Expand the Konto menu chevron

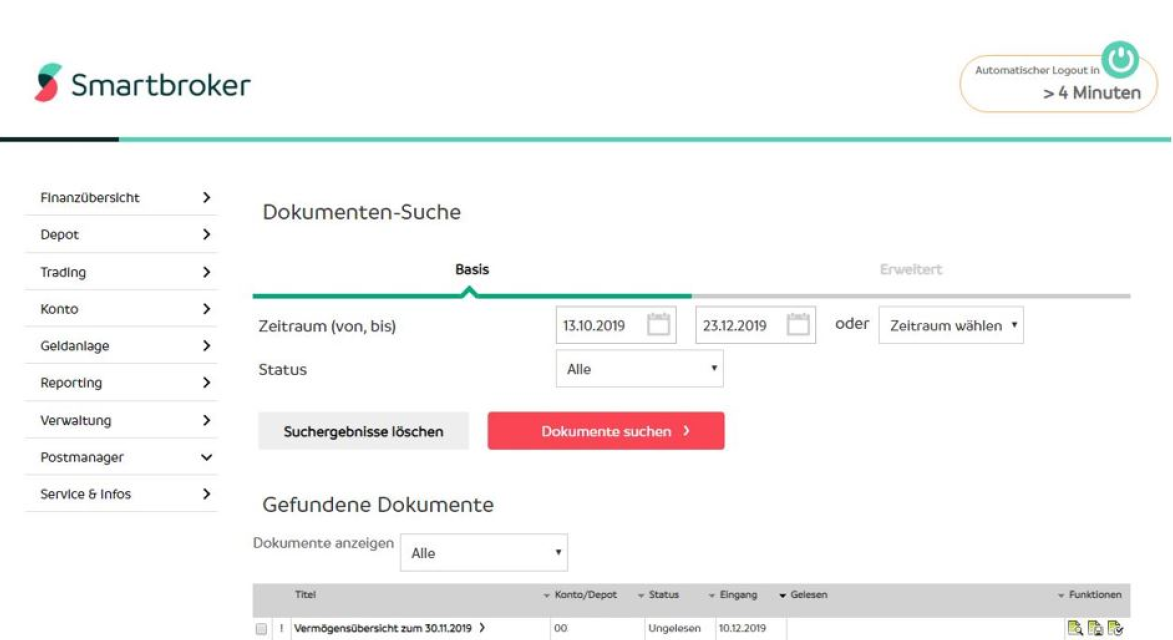click(206, 309)
